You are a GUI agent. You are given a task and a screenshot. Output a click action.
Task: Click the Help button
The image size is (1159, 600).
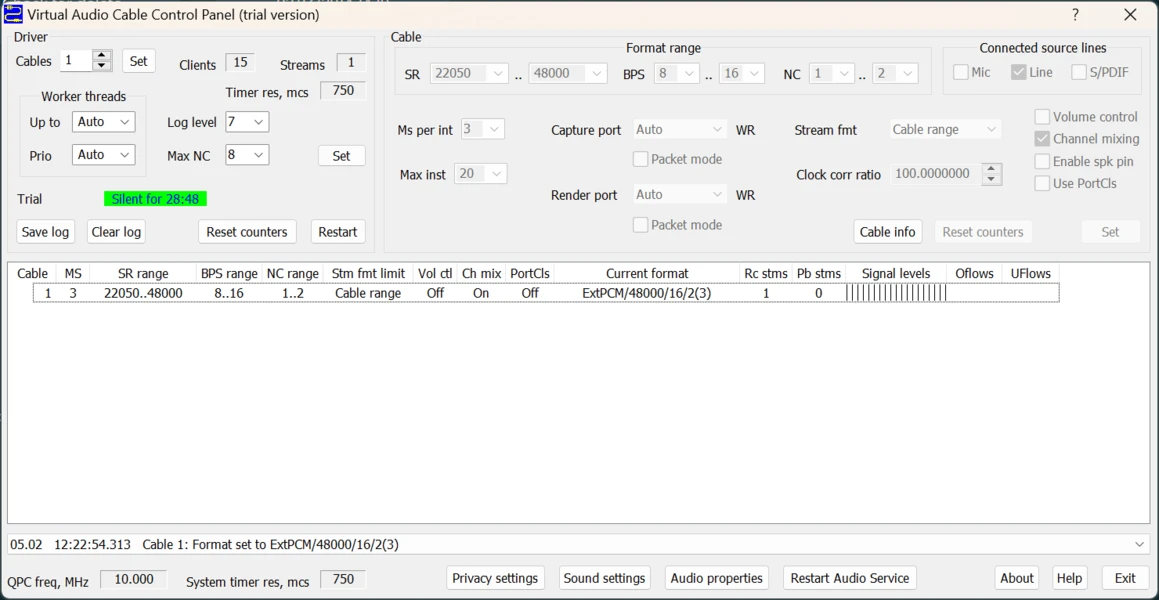[1069, 578]
